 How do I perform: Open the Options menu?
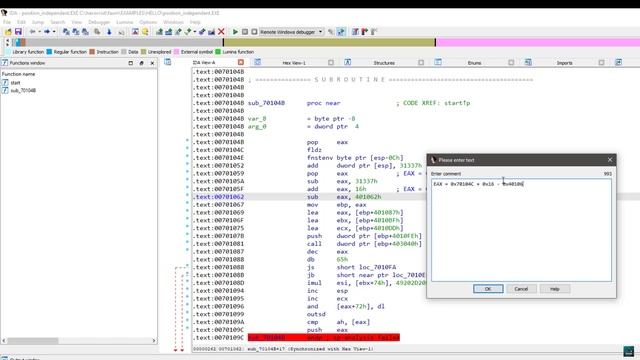coord(148,22)
